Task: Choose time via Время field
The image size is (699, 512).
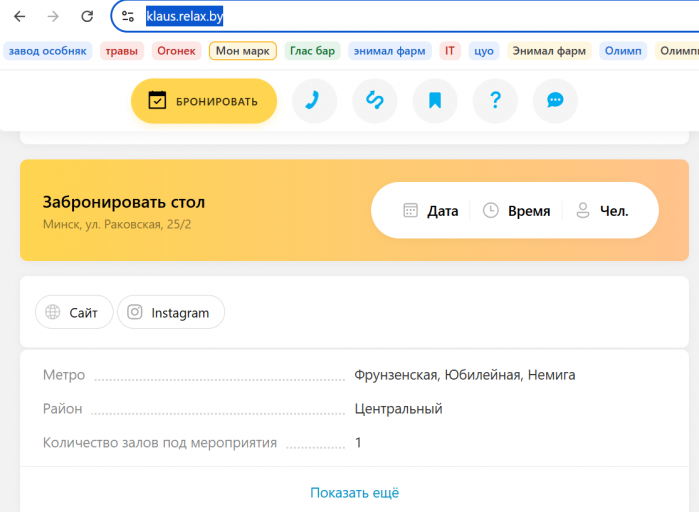Action: coord(517,210)
